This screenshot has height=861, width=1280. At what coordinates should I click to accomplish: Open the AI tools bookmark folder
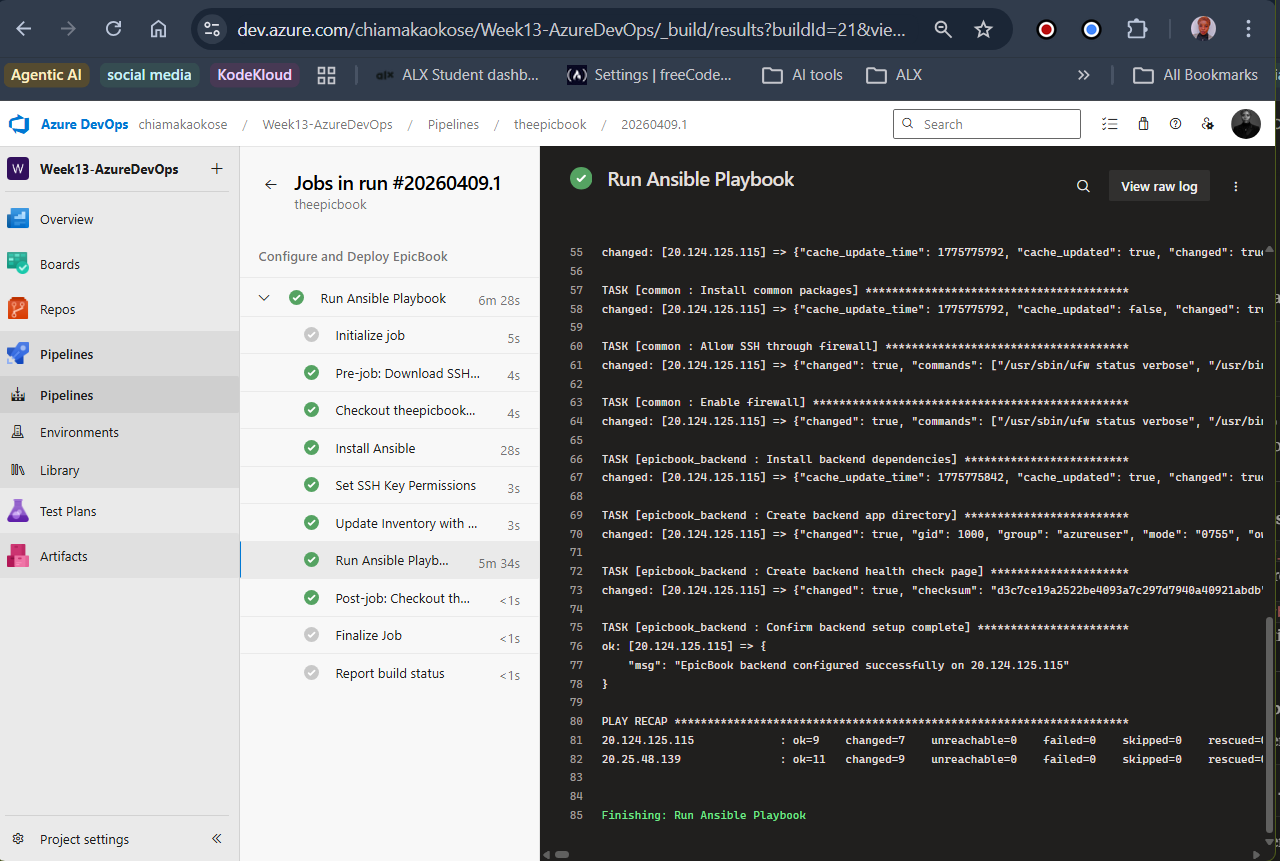pyautogui.click(x=803, y=75)
